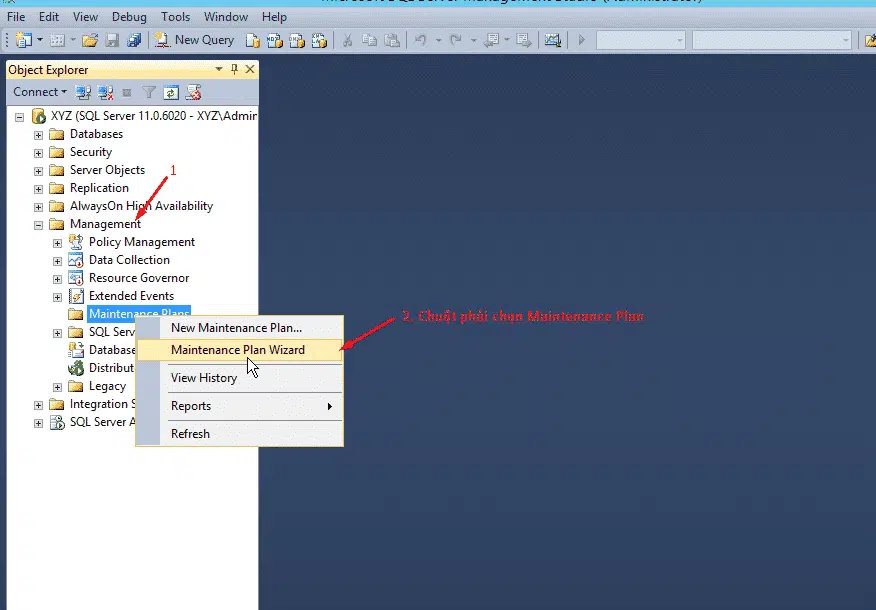Expand the Resource Governor node

[58, 279]
